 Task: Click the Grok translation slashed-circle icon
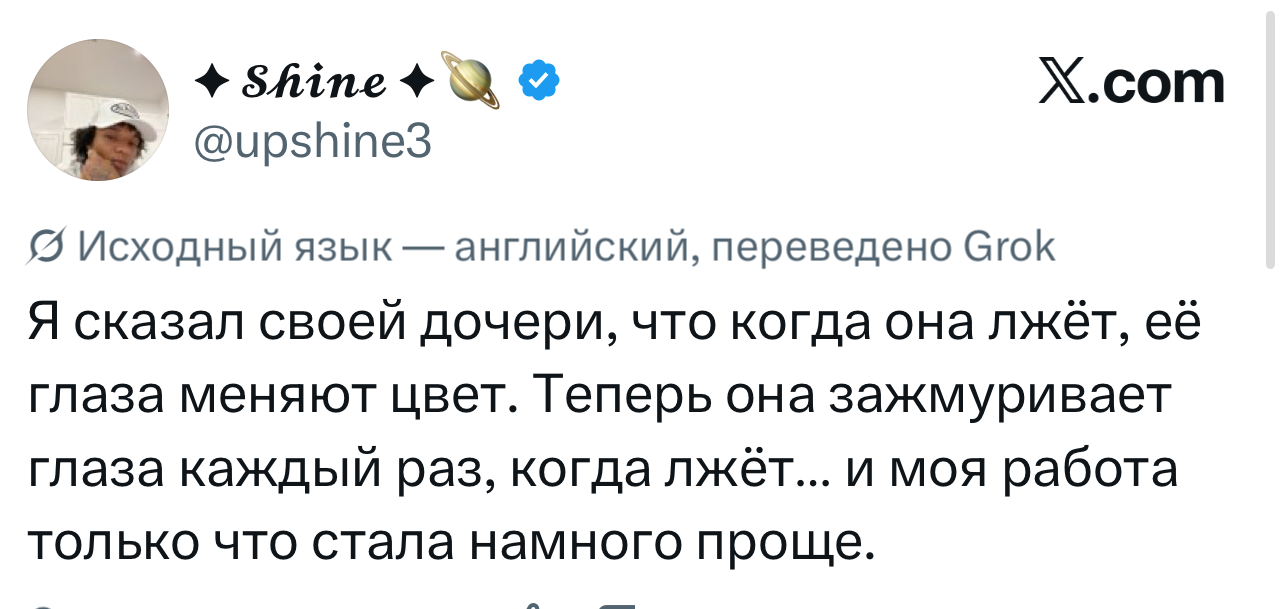(44, 246)
